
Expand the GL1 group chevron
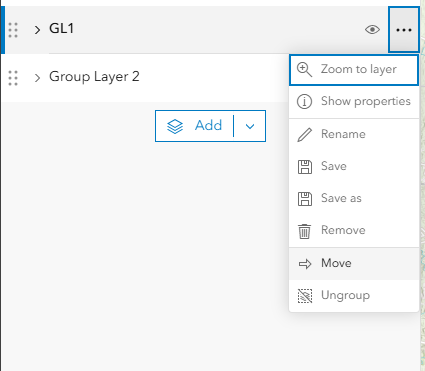pos(37,30)
